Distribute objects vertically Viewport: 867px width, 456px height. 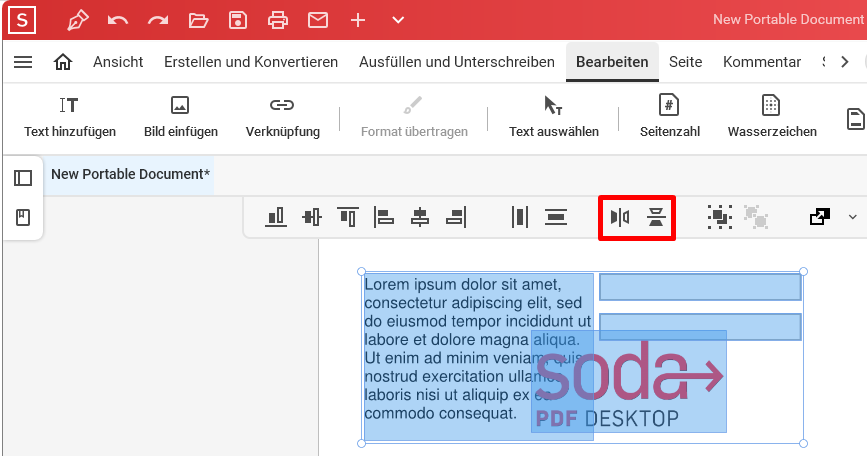(x=556, y=217)
